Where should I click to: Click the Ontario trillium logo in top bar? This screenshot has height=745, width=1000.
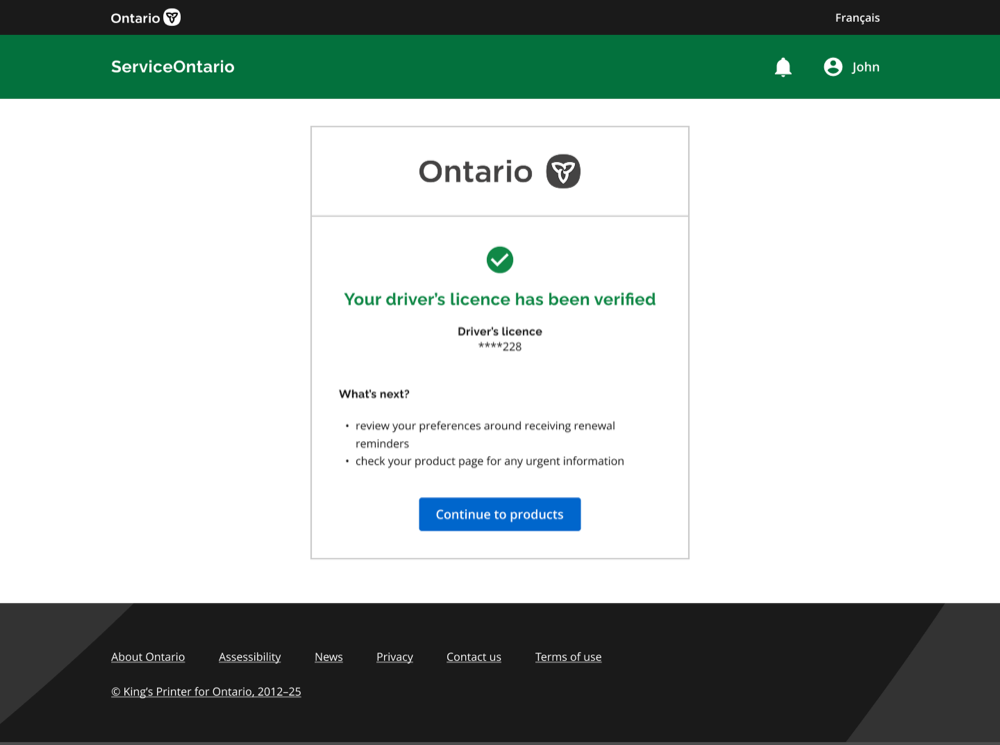(172, 17)
